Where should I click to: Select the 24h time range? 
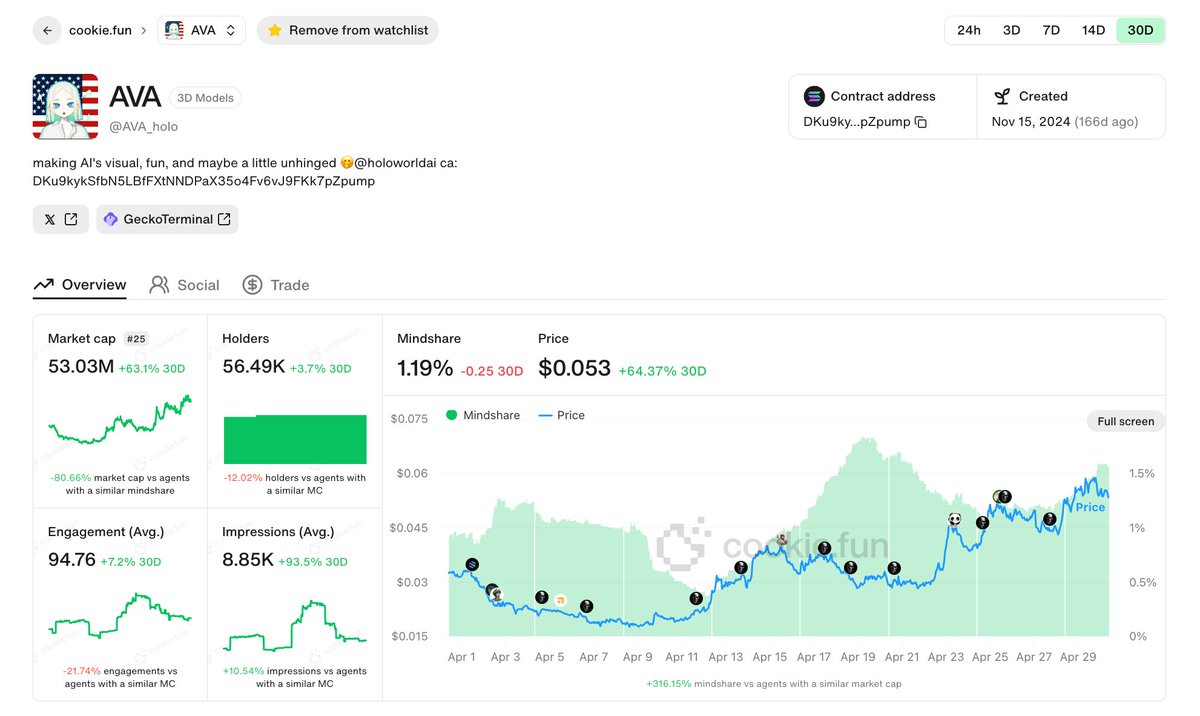pos(969,30)
